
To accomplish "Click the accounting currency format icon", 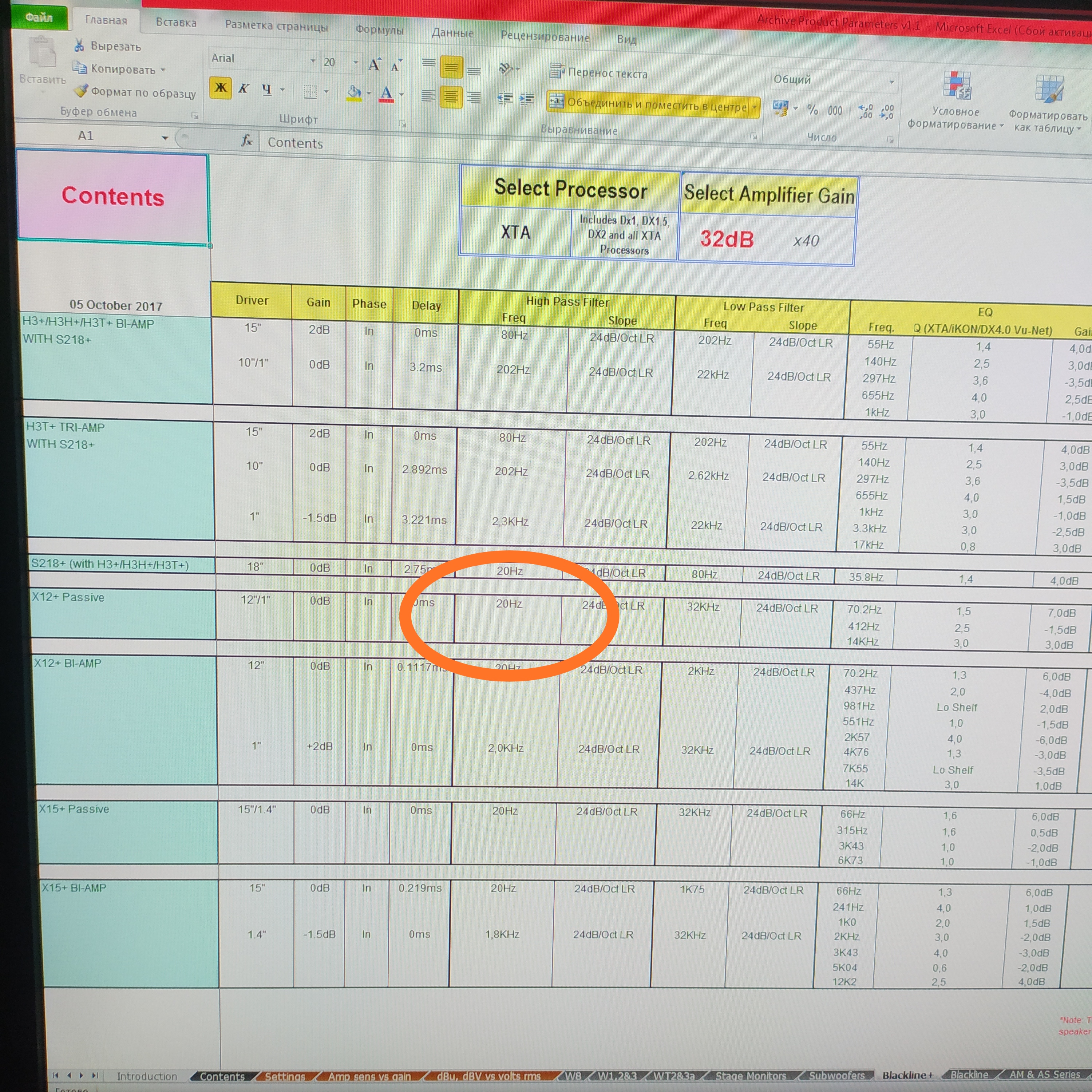I will point(780,108).
